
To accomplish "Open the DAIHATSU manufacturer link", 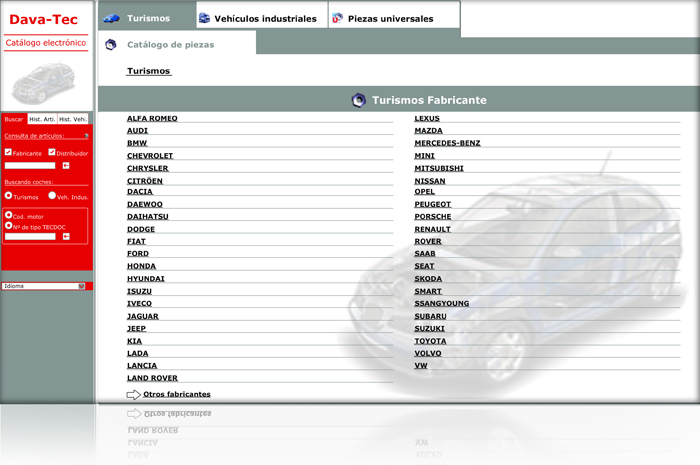I will pos(148,216).
